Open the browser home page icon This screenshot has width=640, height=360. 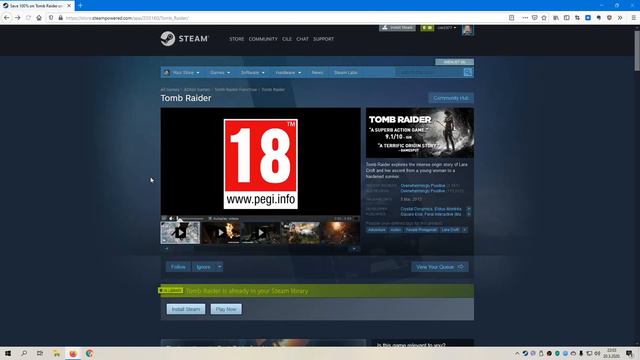39,18
